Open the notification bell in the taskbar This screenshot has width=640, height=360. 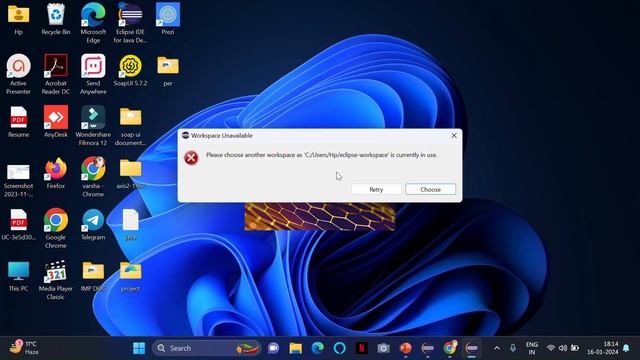[x=626, y=348]
